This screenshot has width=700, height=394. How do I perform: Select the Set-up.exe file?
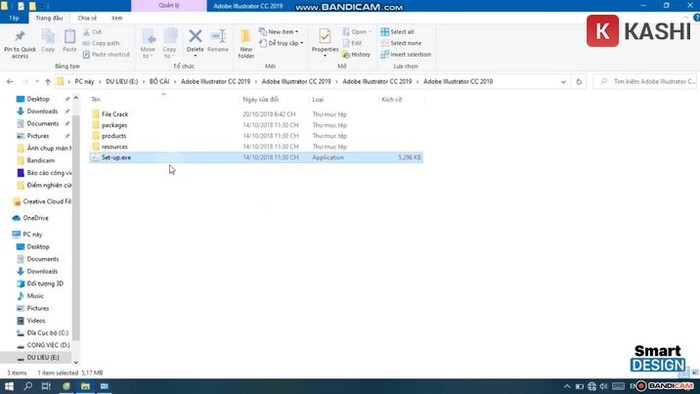[256, 157]
